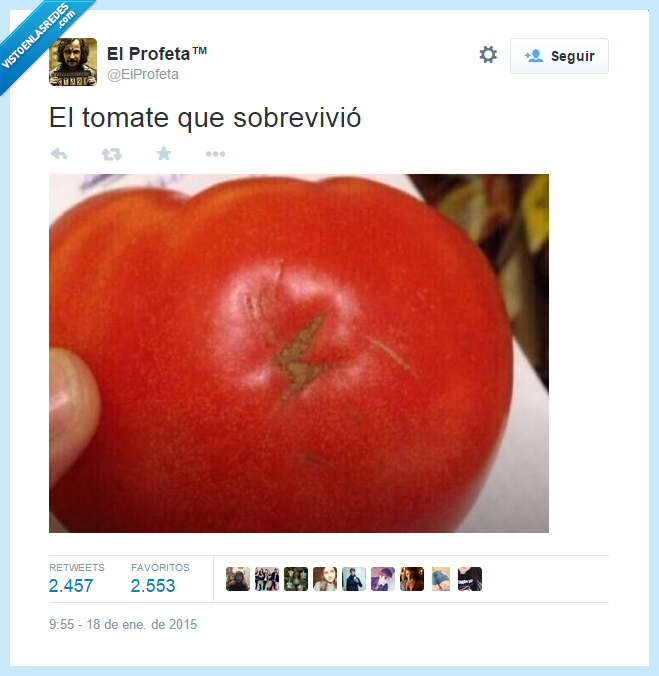Screen dimensions: 659x676
Task: Click the VISTOENLASREDES.com corner banner
Action: 39,37
